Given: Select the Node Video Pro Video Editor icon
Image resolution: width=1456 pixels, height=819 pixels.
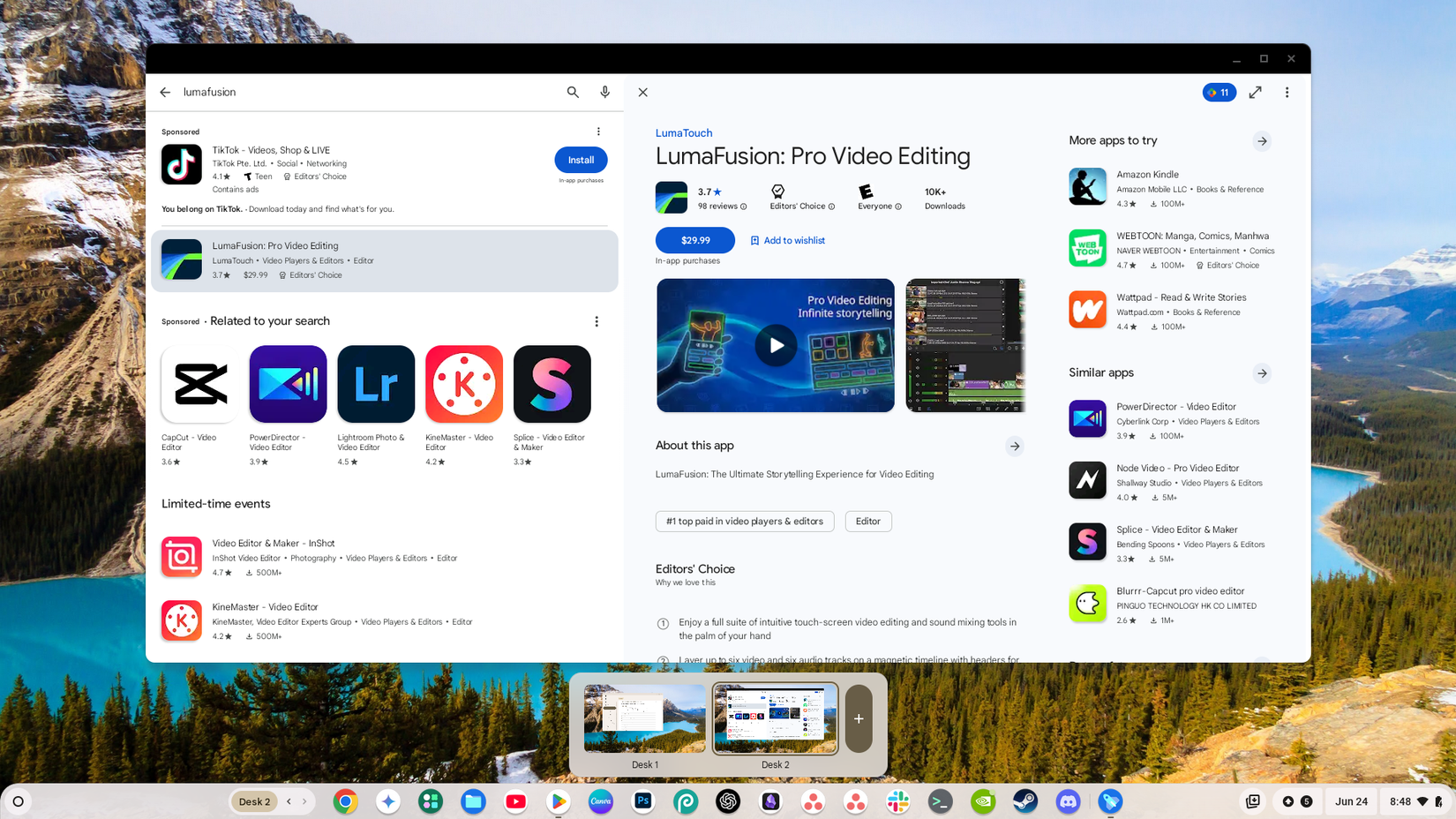Looking at the screenshot, I should pyautogui.click(x=1087, y=480).
